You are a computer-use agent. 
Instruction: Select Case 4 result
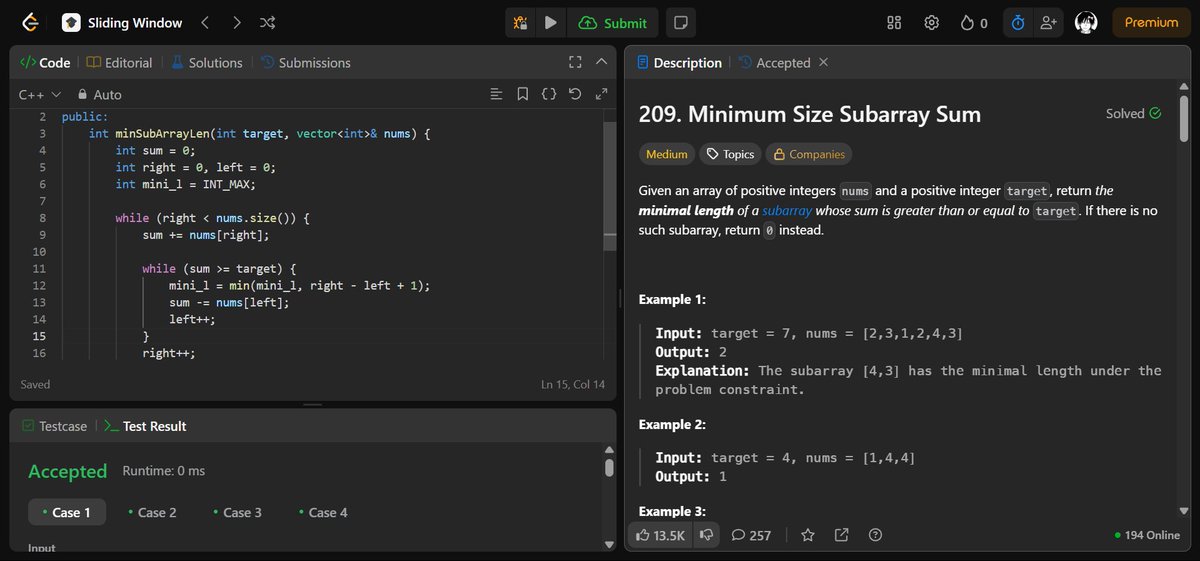[x=322, y=512]
